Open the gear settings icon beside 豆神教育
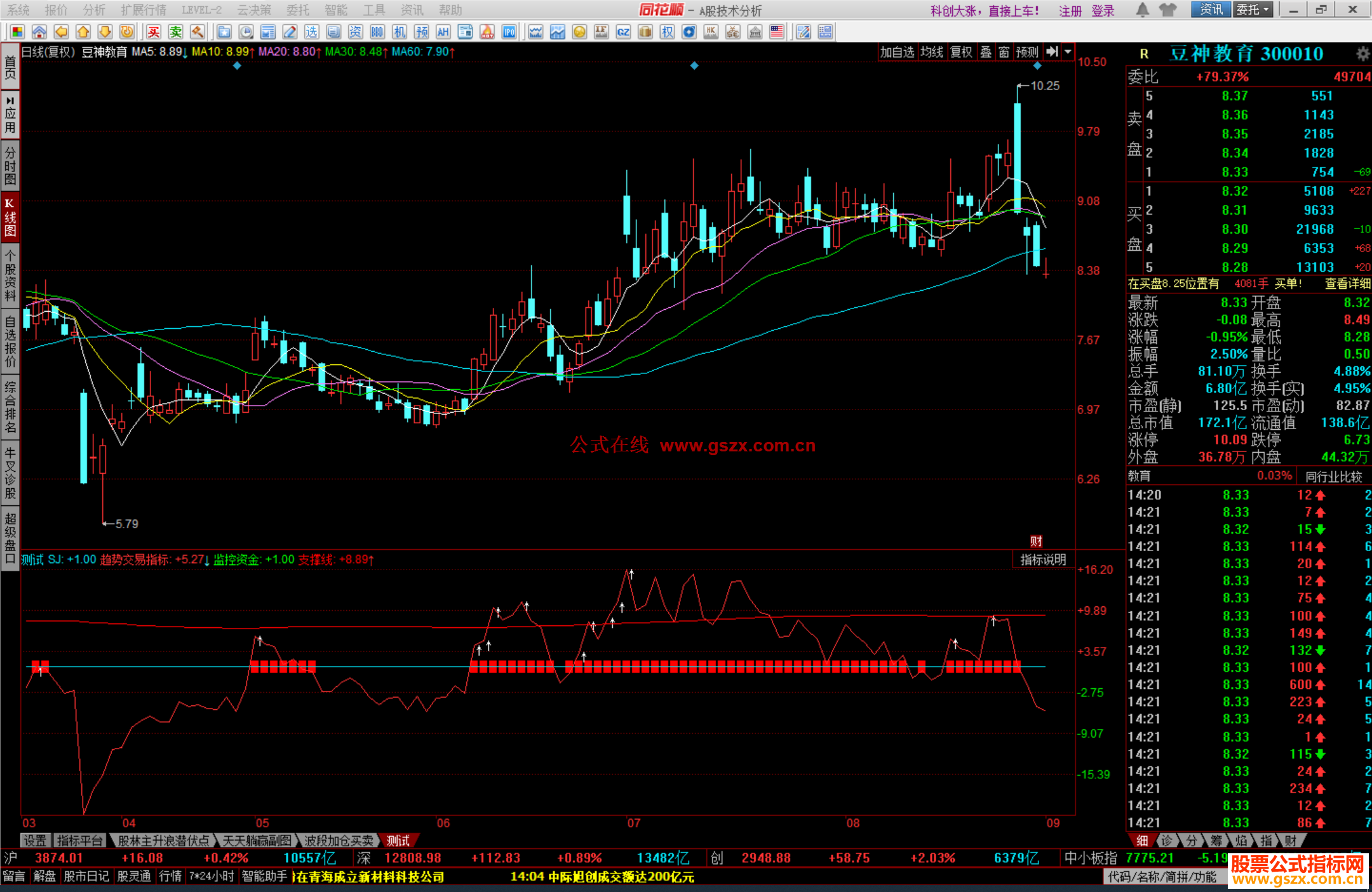The image size is (1372, 892). click(x=1362, y=54)
